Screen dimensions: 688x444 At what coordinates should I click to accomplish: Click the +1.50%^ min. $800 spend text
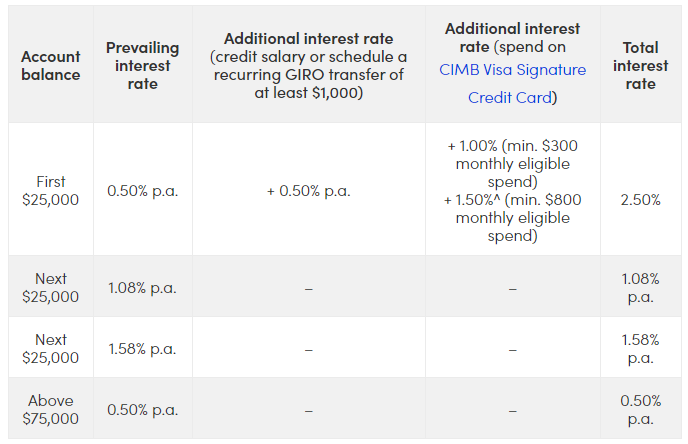pos(512,218)
